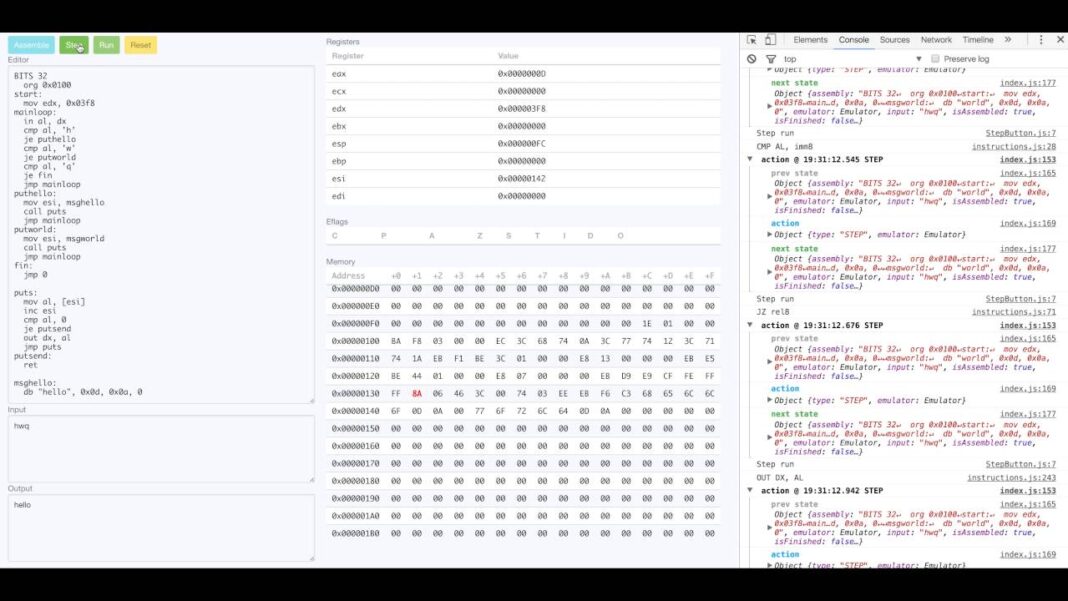Expand the first next state Object entry
The width and height of the screenshot is (1068, 601).
(x=769, y=106)
